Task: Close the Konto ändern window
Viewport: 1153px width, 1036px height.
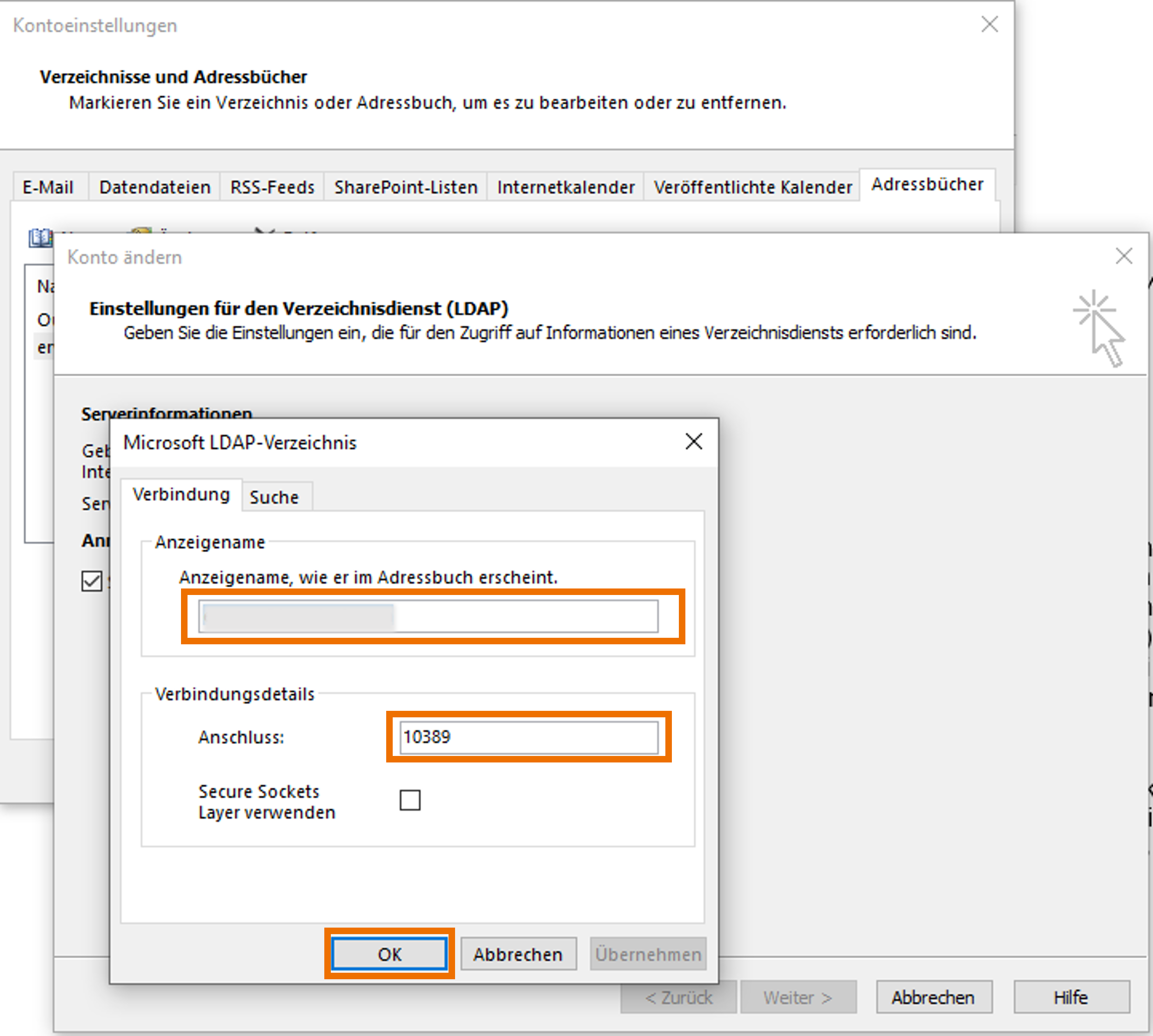Action: (1123, 256)
